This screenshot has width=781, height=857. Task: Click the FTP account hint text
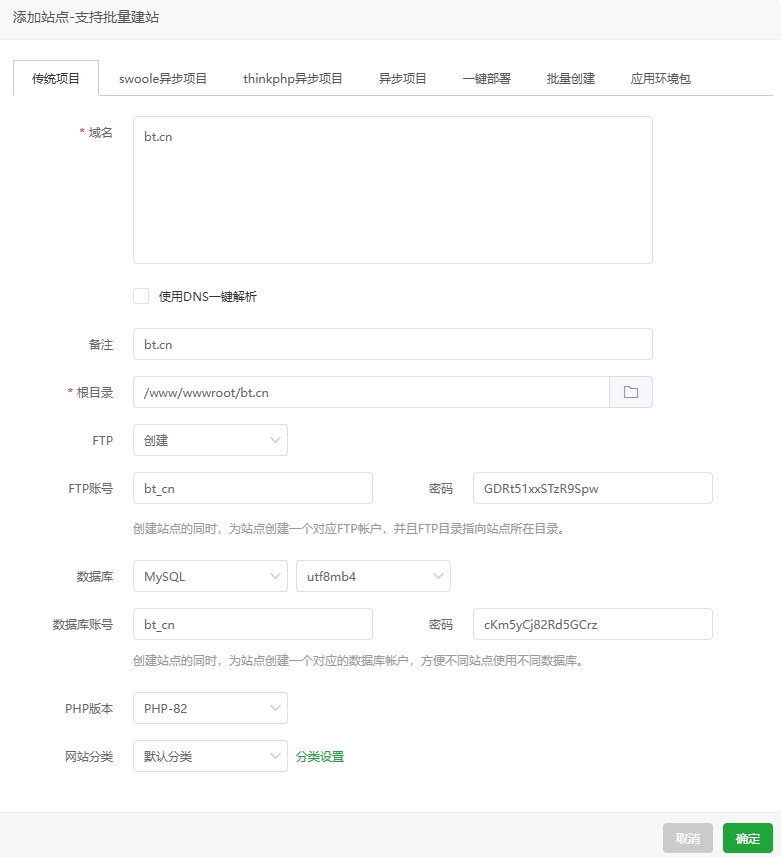click(x=349, y=529)
